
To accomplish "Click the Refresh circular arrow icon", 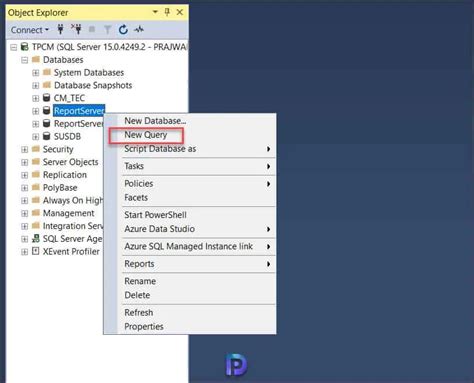I will [x=123, y=30].
